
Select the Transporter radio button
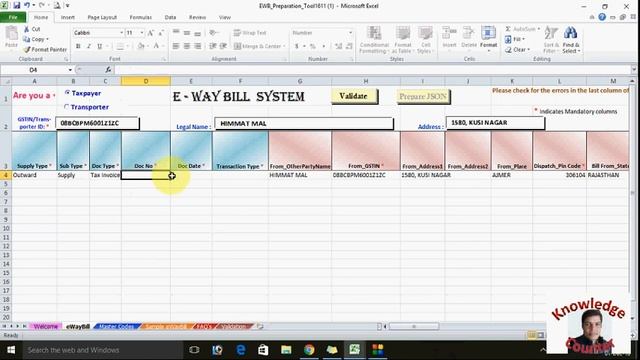tap(67, 107)
